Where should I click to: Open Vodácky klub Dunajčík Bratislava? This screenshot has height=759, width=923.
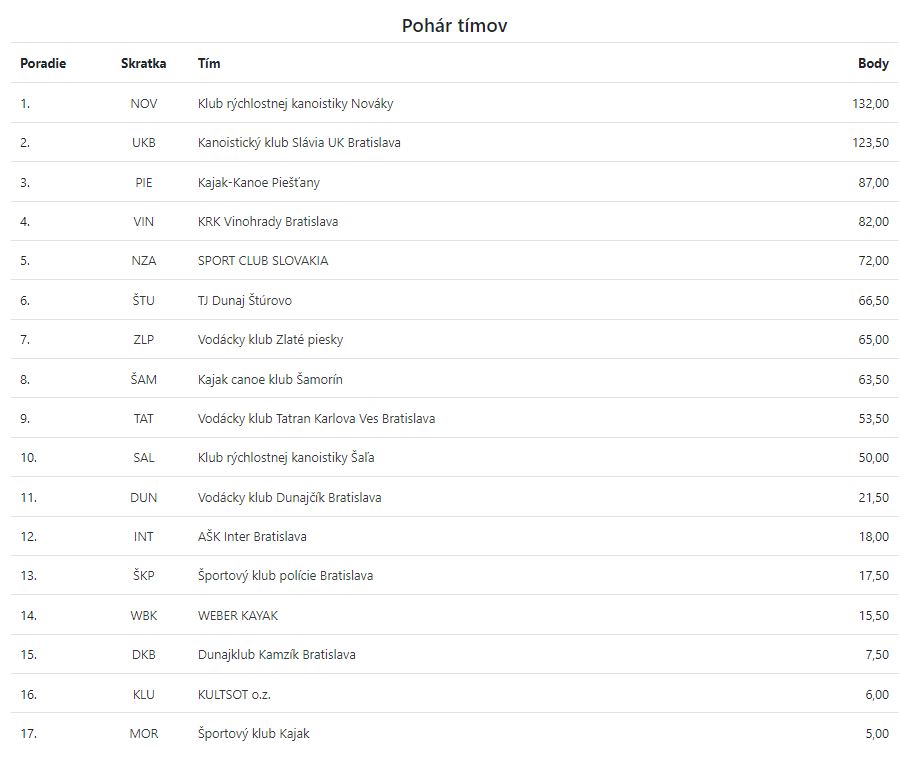pyautogui.click(x=290, y=498)
